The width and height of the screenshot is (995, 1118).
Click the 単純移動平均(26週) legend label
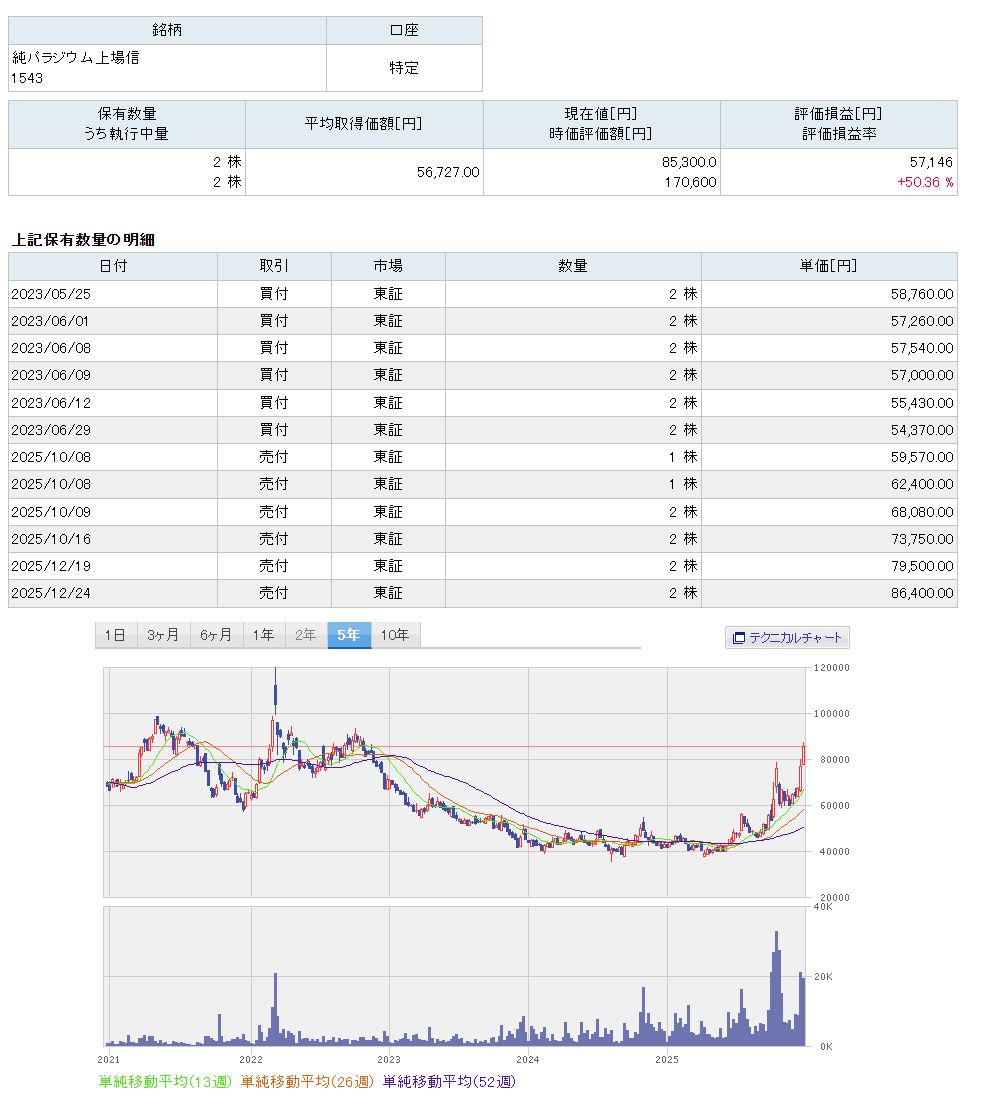(307, 1081)
